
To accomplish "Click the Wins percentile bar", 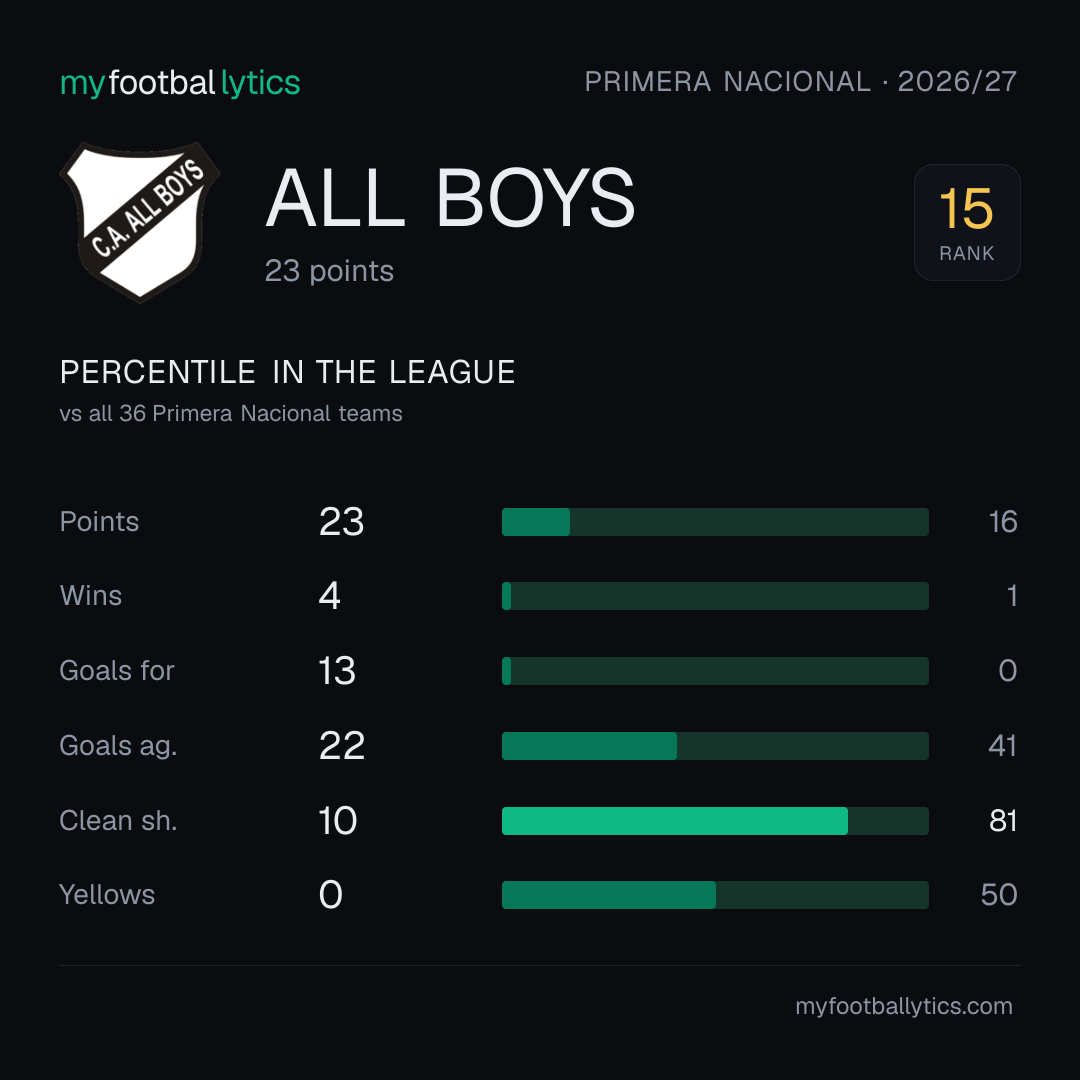I will point(715,596).
